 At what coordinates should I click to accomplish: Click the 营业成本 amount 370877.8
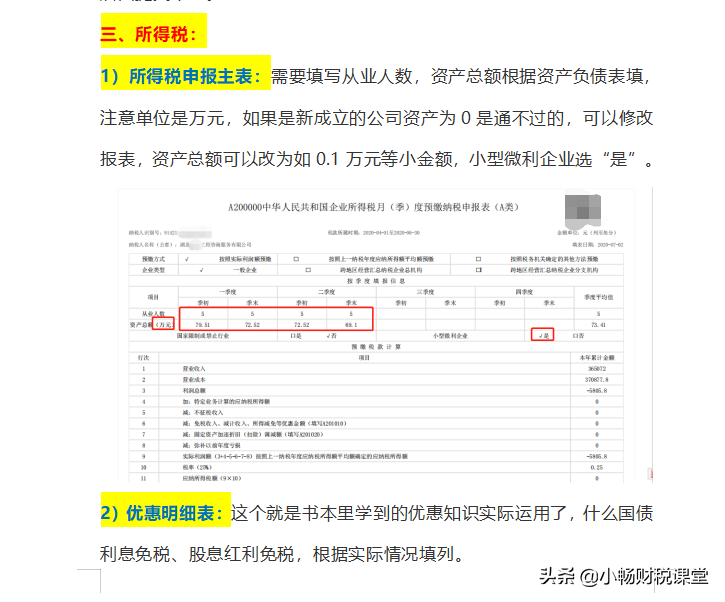coord(596,380)
